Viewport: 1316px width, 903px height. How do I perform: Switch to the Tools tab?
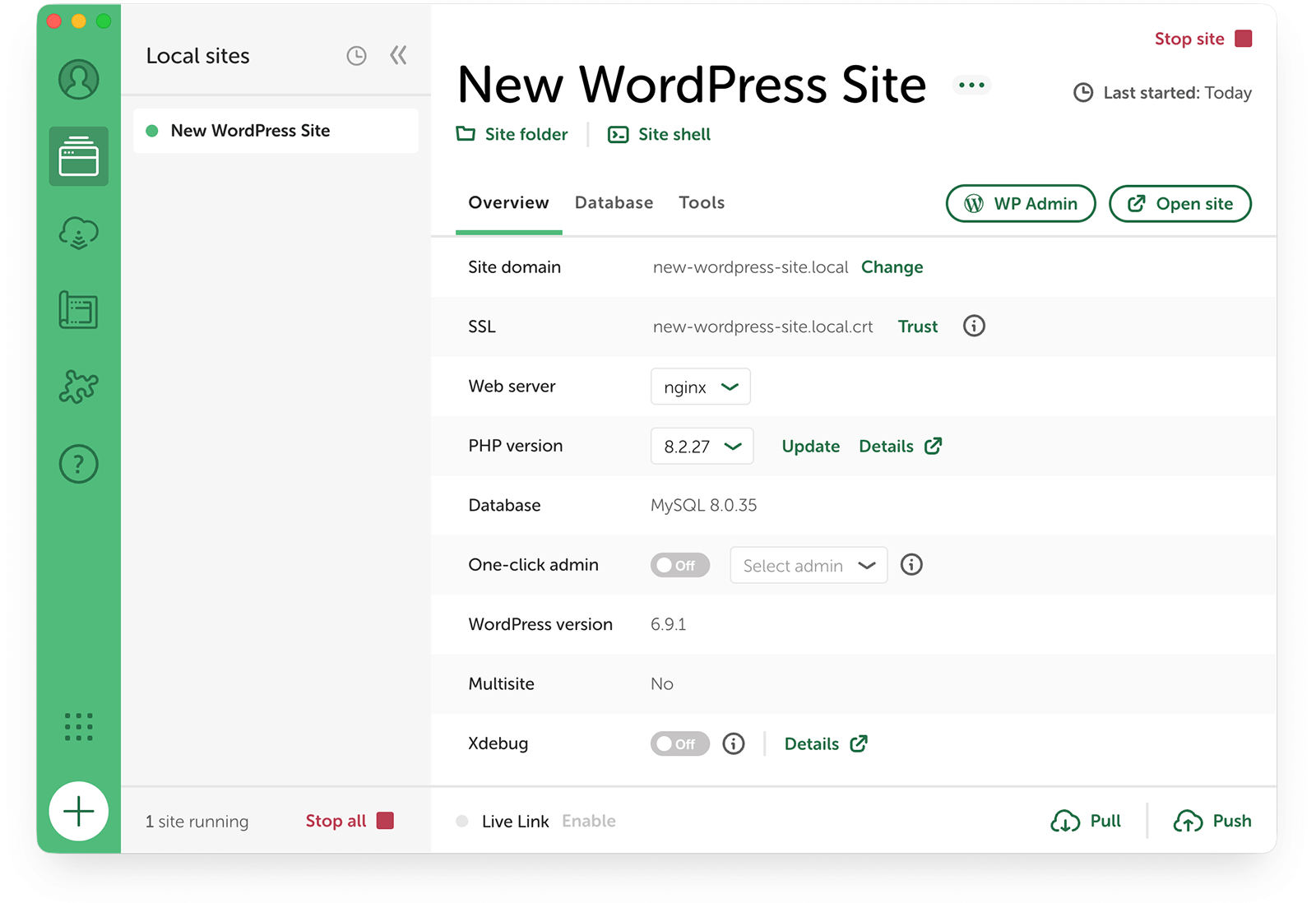(x=702, y=202)
